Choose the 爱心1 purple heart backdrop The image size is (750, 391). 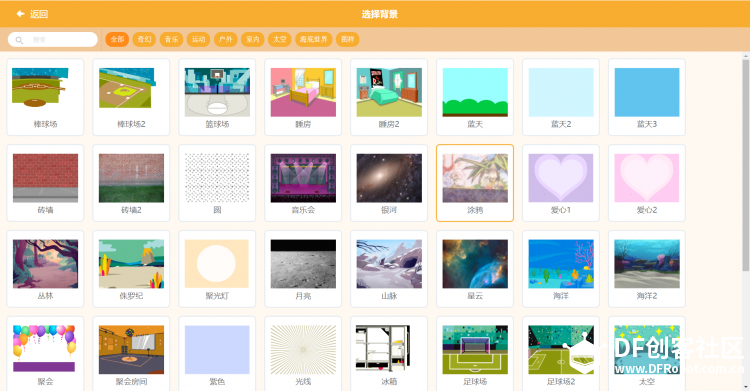[561, 183]
